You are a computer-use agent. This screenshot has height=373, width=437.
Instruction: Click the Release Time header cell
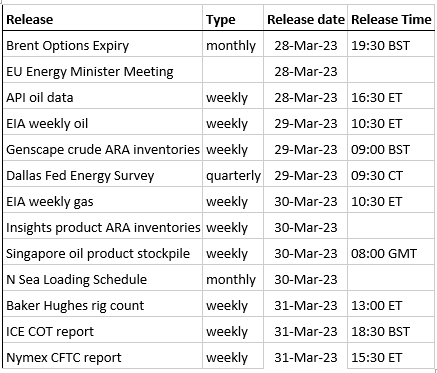pos(391,19)
